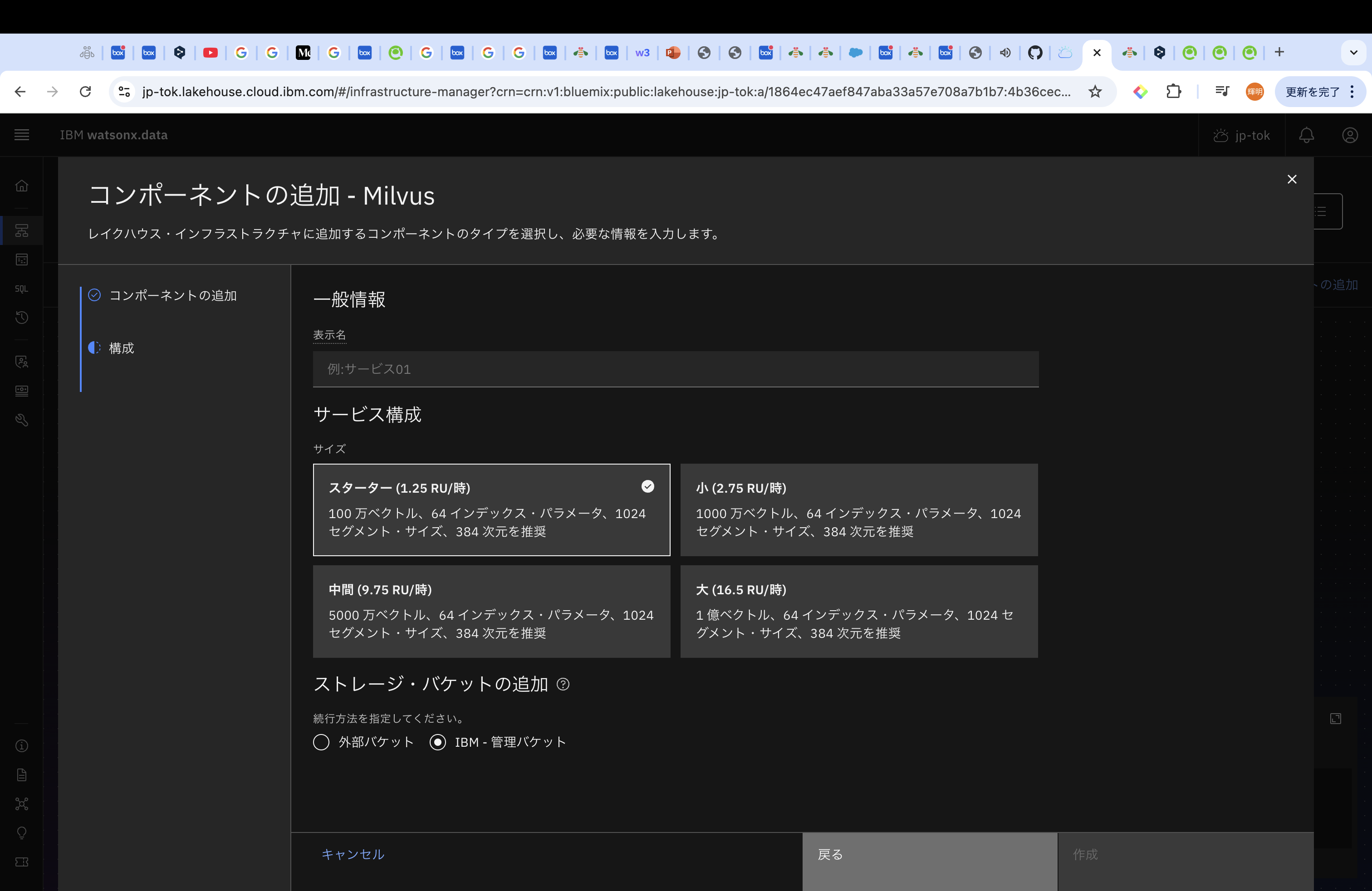Viewport: 1372px width, 891px height.
Task: Open the Infrastructure manager sidebar icon
Action: (x=22, y=230)
